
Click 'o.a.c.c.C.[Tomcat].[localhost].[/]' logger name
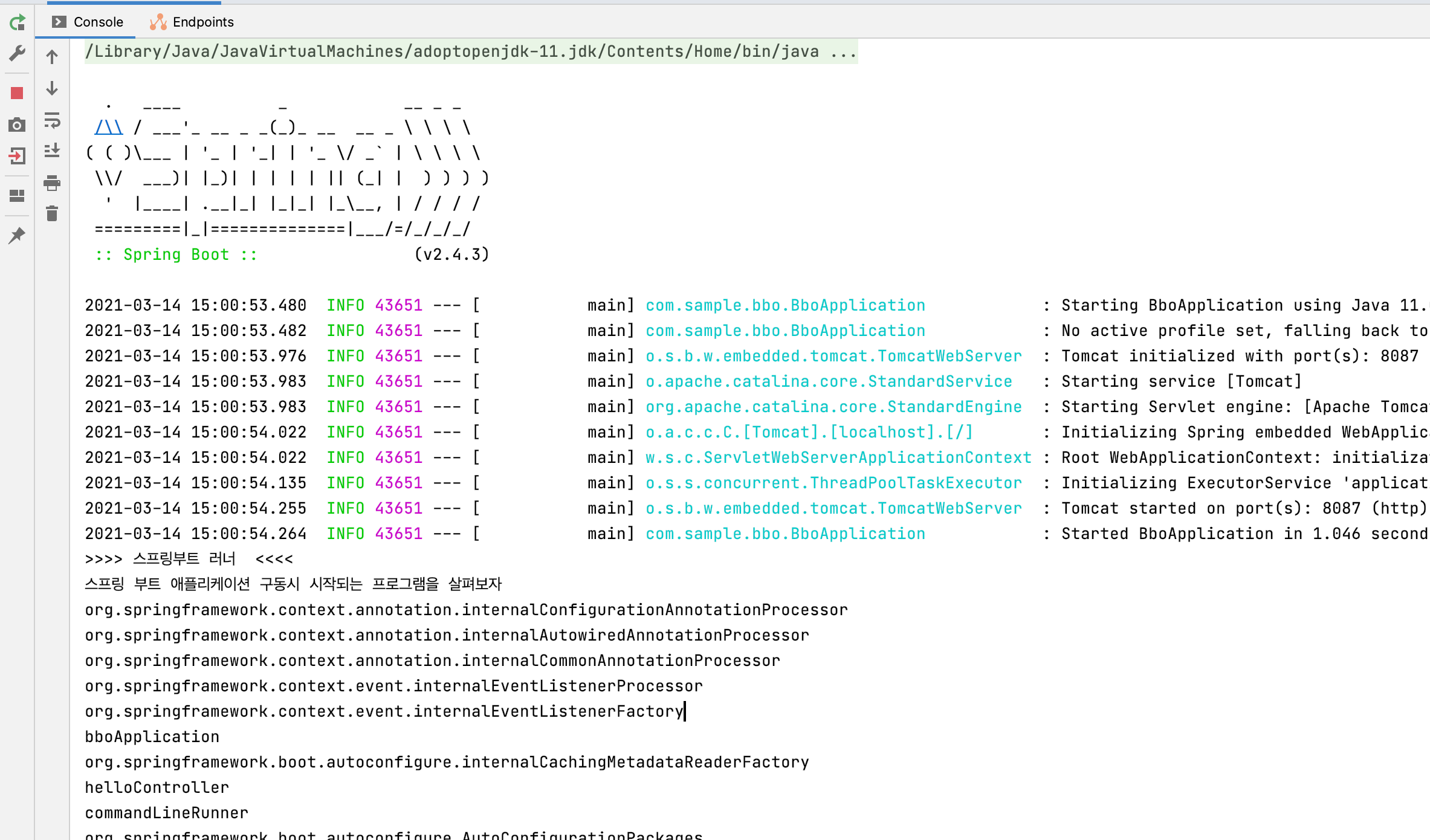(810, 432)
